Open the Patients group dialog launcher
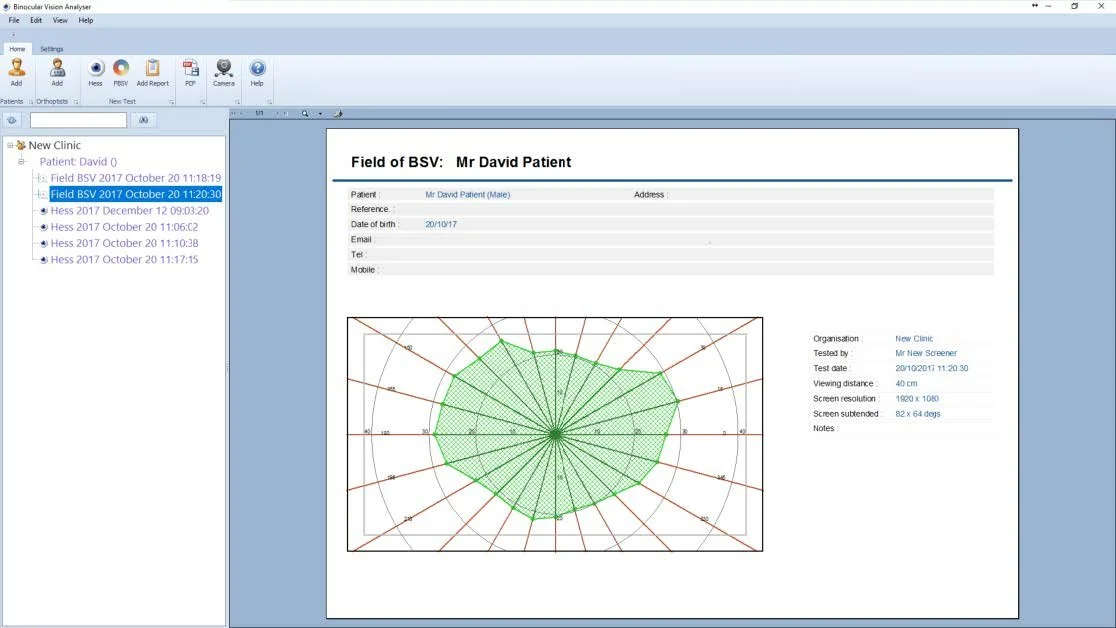 pos(31,103)
